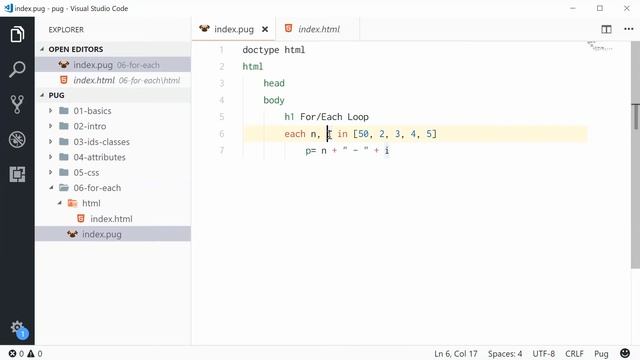Click line number 1 in gutter
This screenshot has height=360, width=640.
tap(222, 50)
